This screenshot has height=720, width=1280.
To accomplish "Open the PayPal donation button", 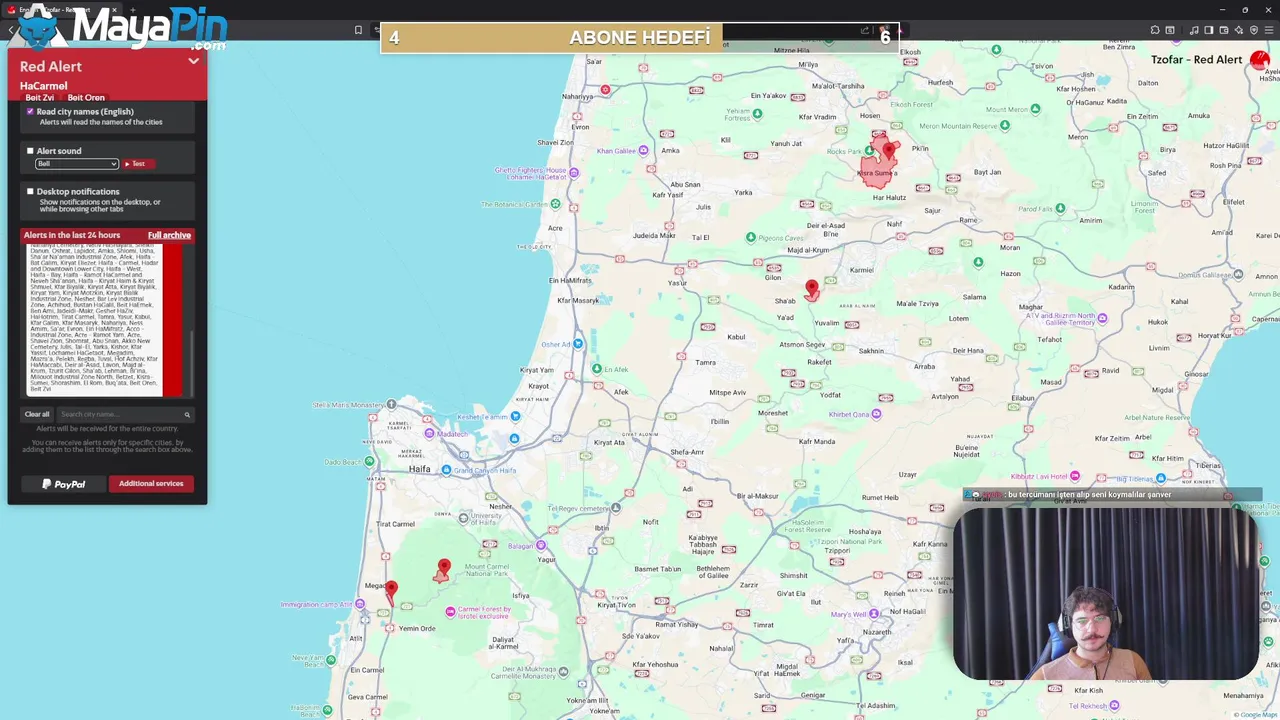I will [64, 484].
